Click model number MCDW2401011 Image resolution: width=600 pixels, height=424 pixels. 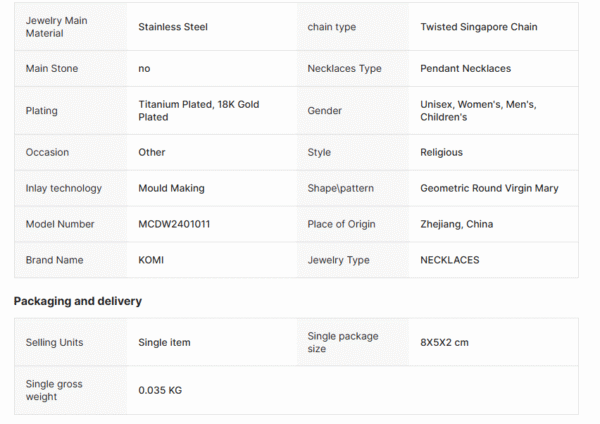[x=175, y=224]
